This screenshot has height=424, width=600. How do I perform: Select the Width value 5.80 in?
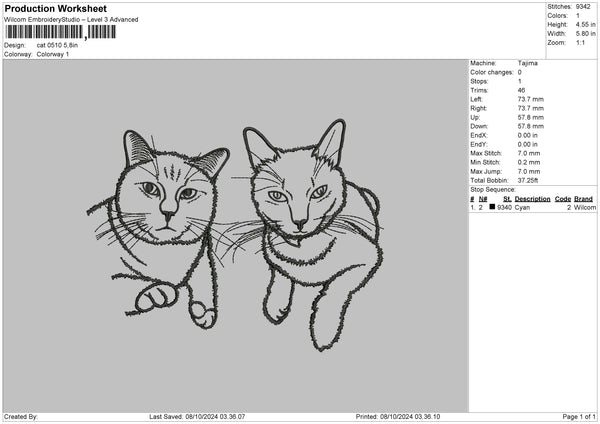tap(585, 34)
